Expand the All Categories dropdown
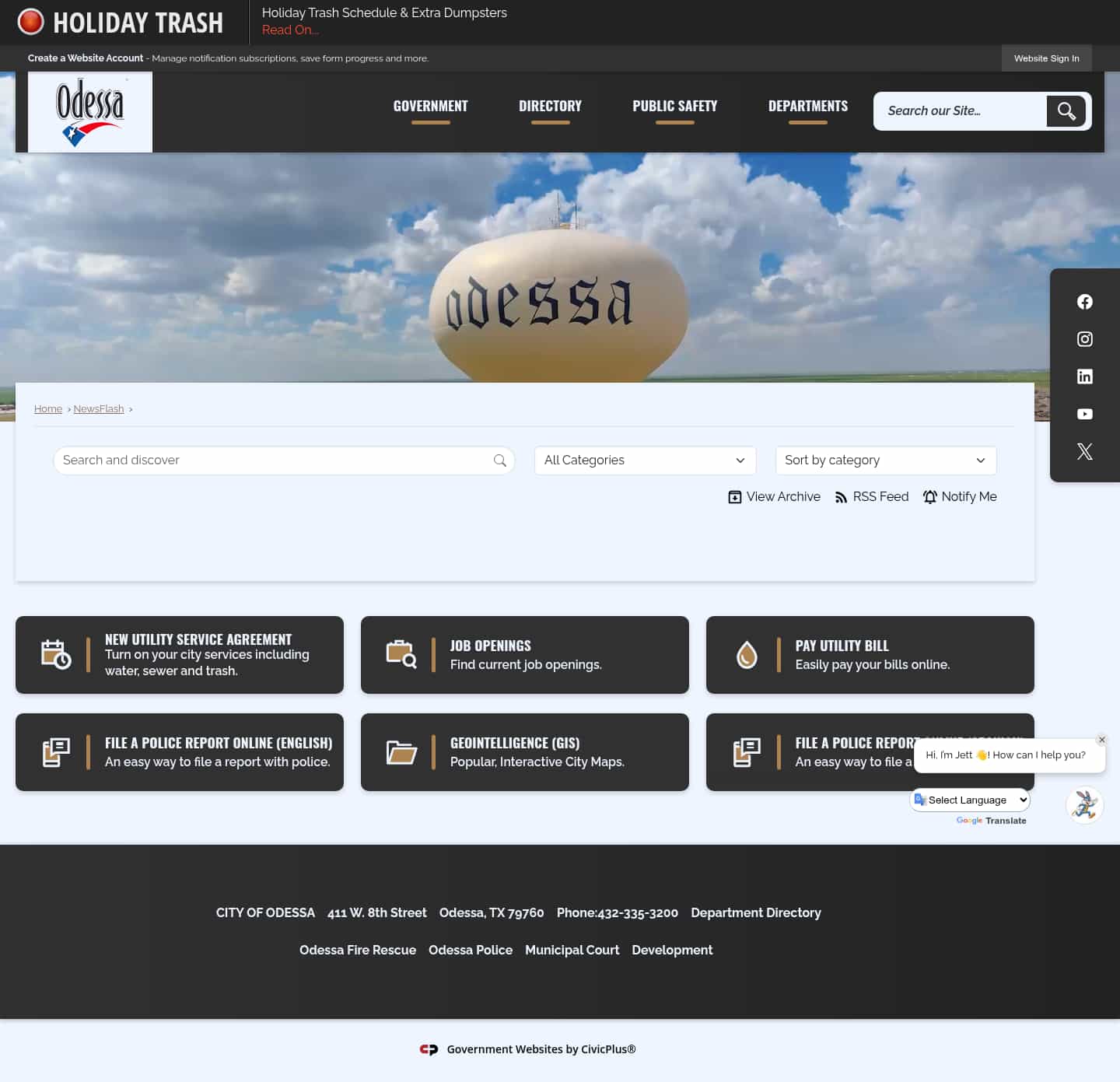 pos(644,460)
